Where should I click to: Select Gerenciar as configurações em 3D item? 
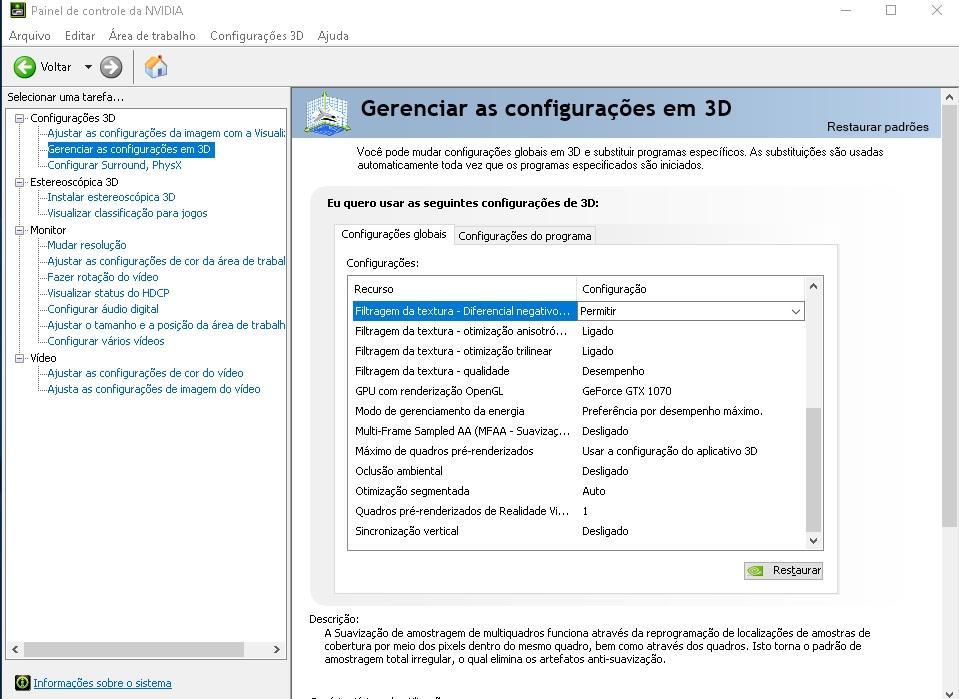(129, 149)
